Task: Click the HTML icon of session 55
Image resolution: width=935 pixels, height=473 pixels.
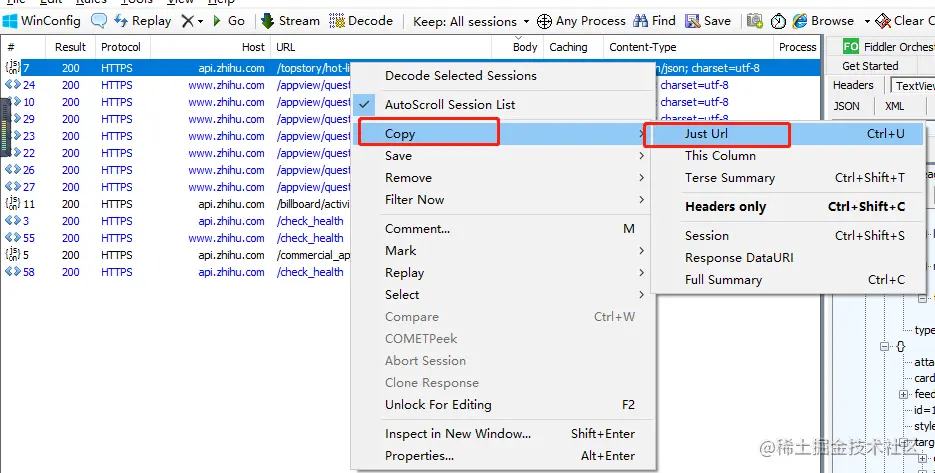Action: pyautogui.click(x=13, y=237)
